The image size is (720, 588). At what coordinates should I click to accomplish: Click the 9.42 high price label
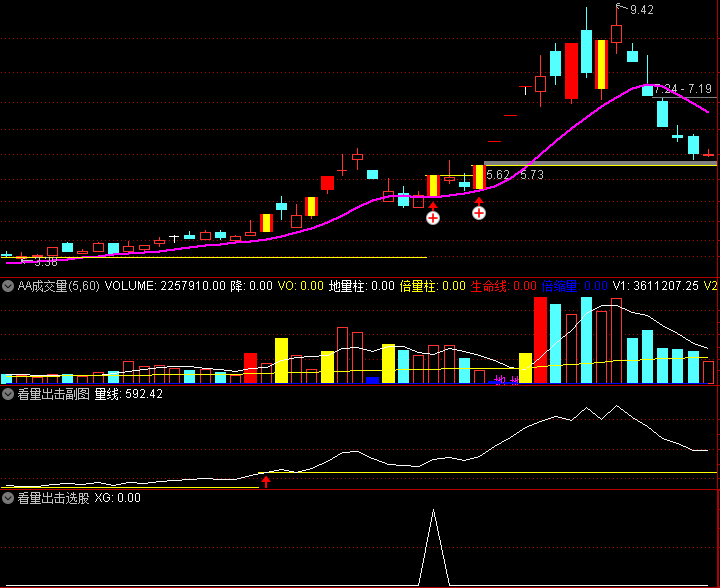click(x=641, y=10)
